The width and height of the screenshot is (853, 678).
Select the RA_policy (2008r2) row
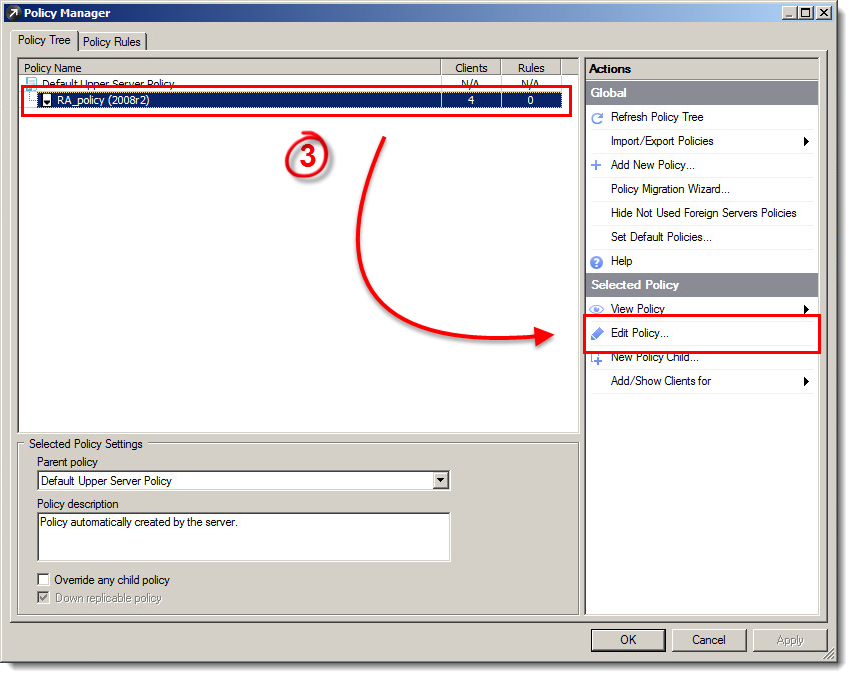click(200, 99)
